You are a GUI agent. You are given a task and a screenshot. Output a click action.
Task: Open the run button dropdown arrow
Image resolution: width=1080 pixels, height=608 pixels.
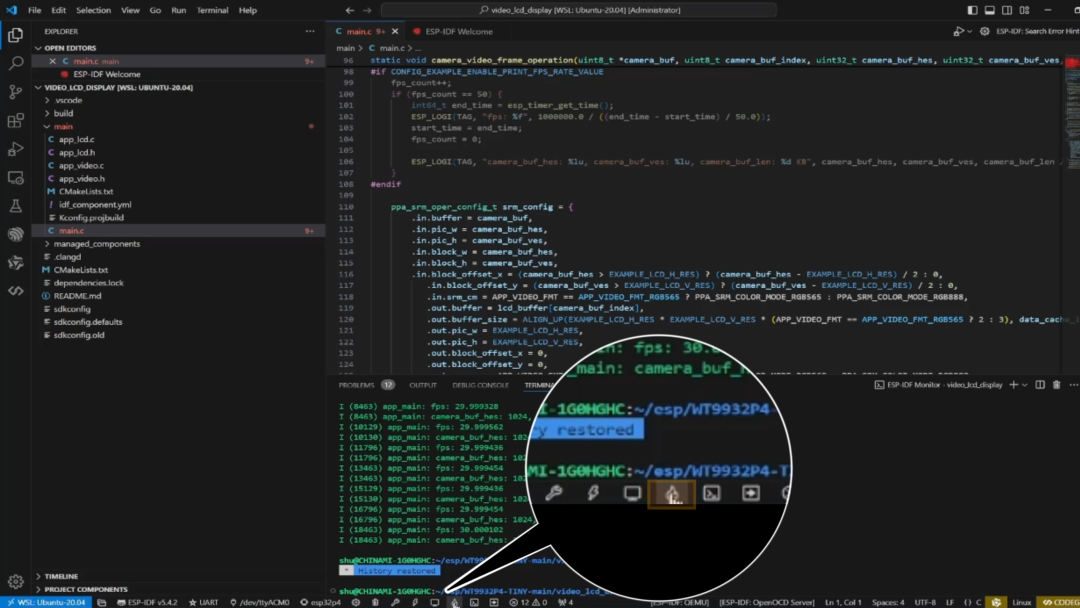click(x=970, y=32)
